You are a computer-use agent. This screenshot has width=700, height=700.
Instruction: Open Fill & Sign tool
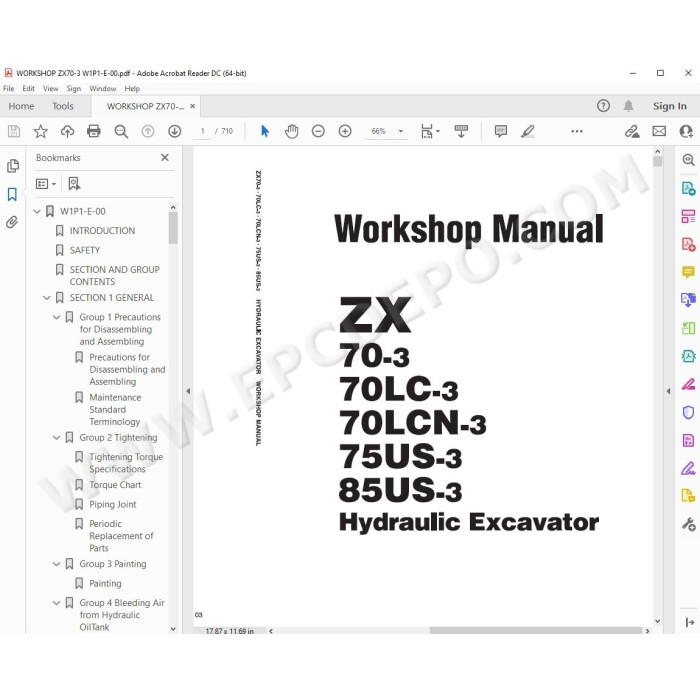688,468
